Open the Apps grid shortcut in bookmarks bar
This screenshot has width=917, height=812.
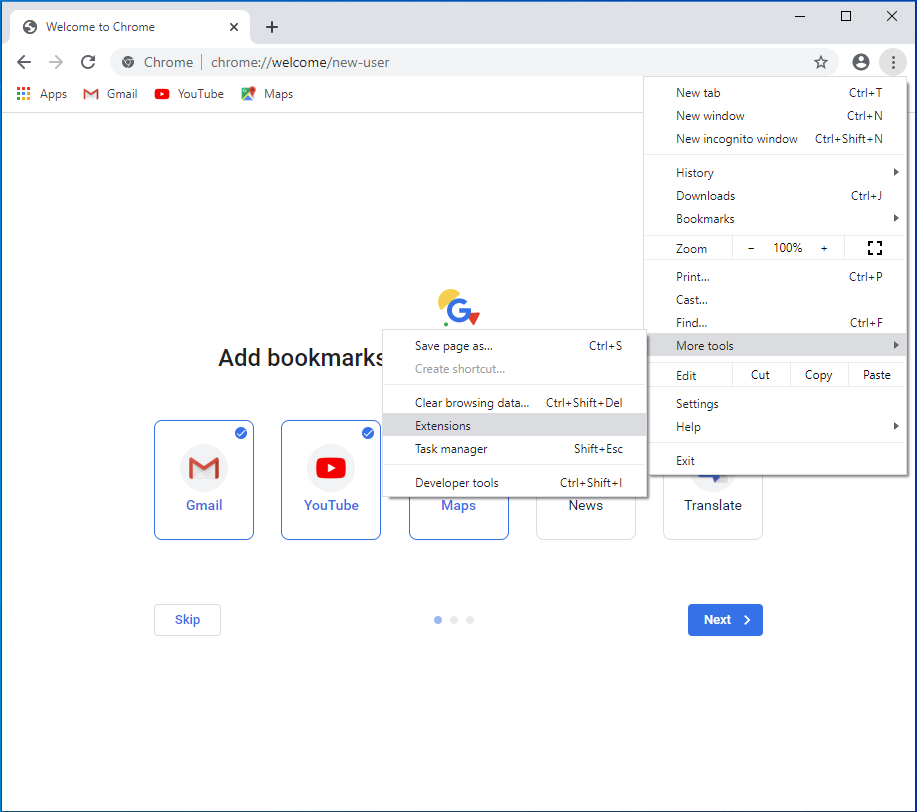coord(42,94)
